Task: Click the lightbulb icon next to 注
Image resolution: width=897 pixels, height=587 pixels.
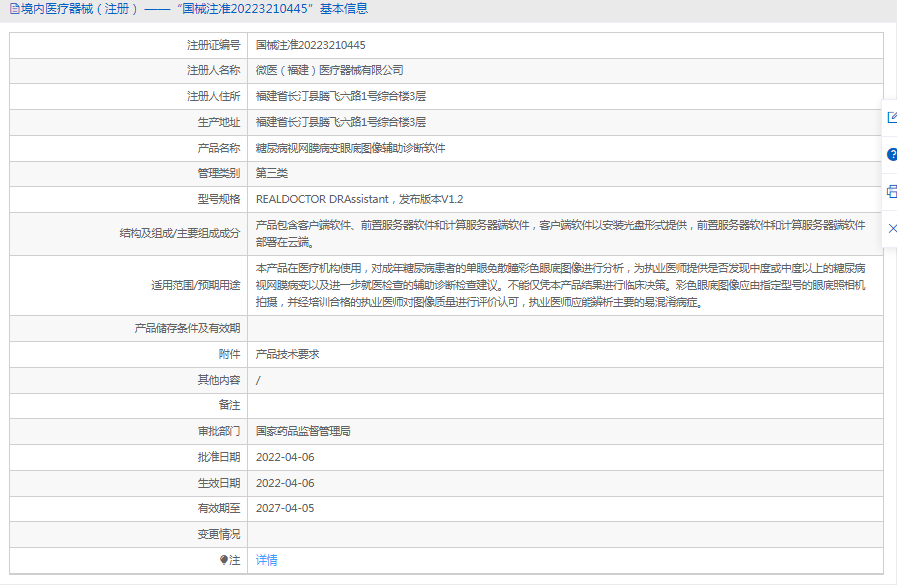Action: point(224,560)
